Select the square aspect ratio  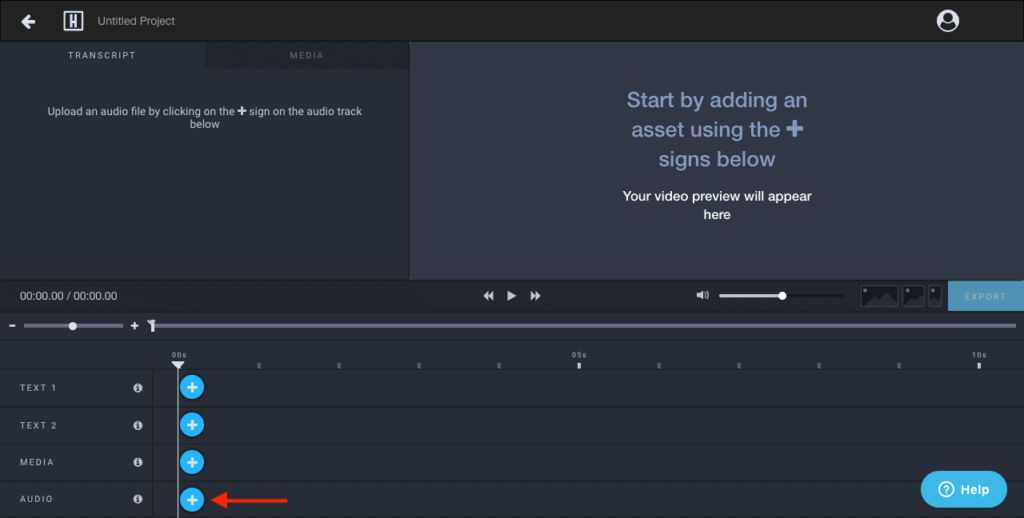[913, 296]
